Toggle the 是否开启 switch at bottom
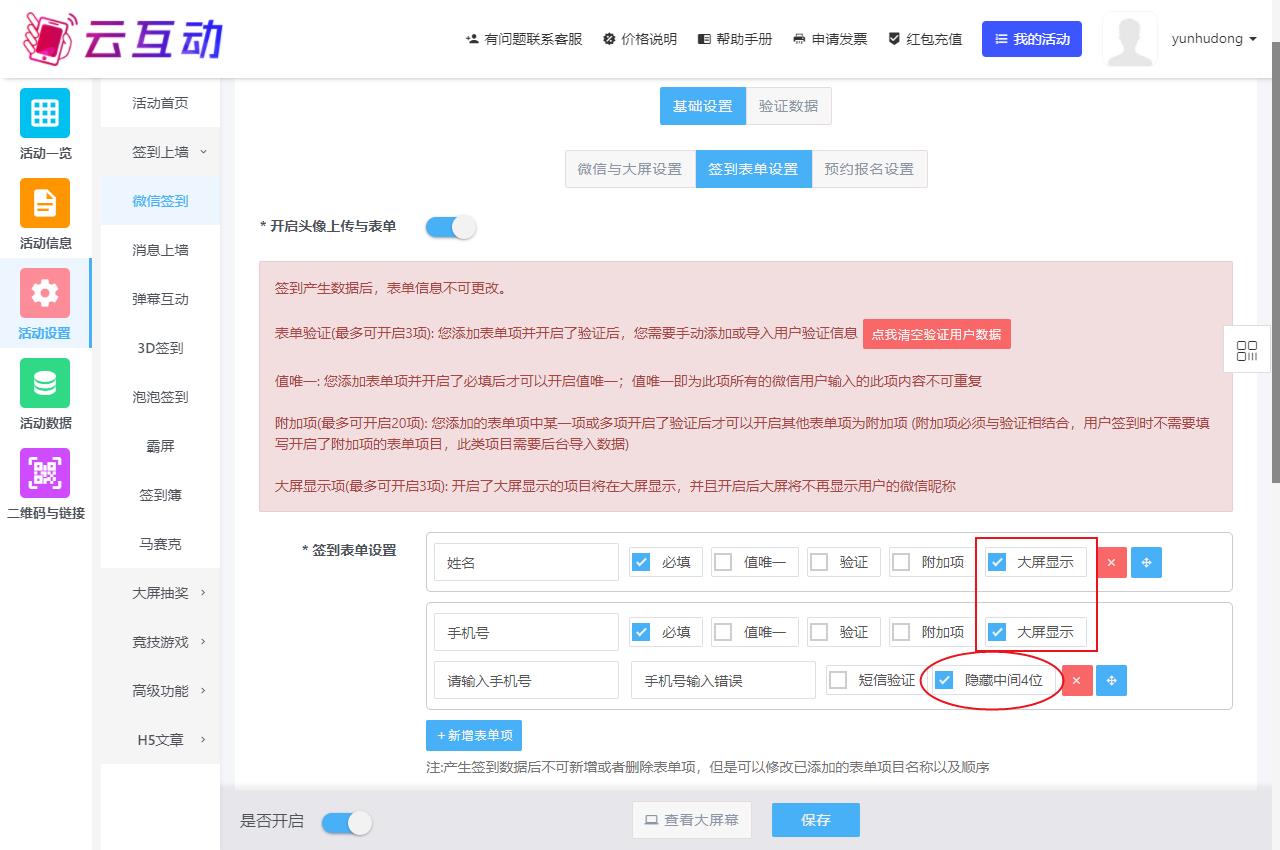This screenshot has height=850, width=1280. tap(346, 822)
